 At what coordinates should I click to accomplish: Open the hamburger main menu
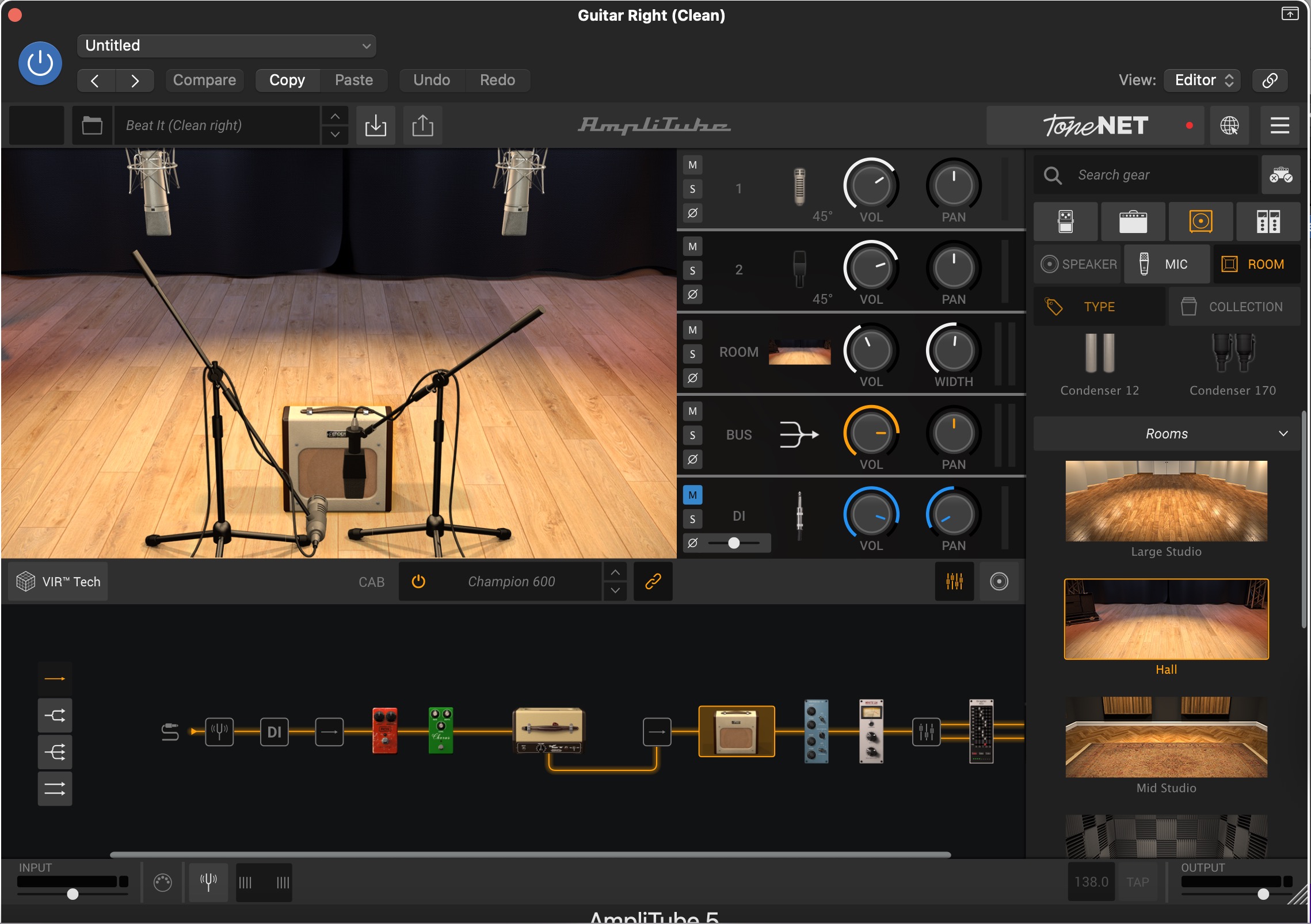(1279, 125)
